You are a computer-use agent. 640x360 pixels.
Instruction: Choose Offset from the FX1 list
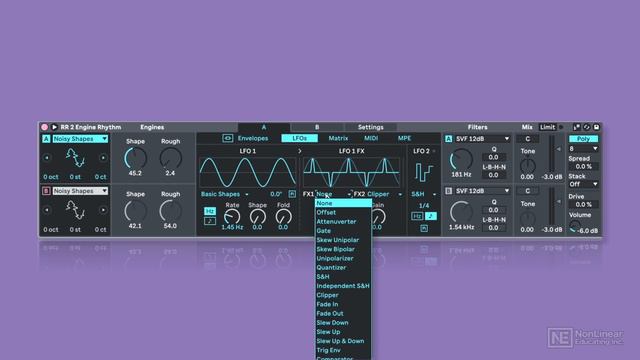click(x=343, y=213)
